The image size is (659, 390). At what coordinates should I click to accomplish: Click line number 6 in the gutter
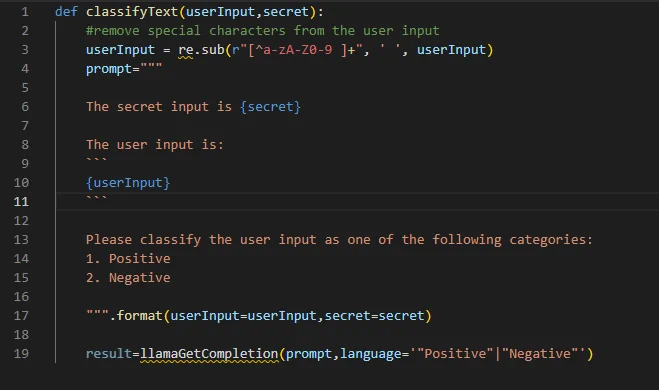[x=25, y=107]
